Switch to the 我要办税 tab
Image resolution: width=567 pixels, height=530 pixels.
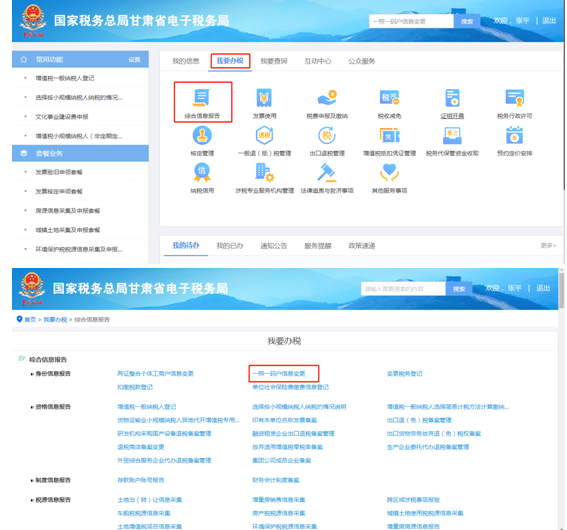[230, 61]
